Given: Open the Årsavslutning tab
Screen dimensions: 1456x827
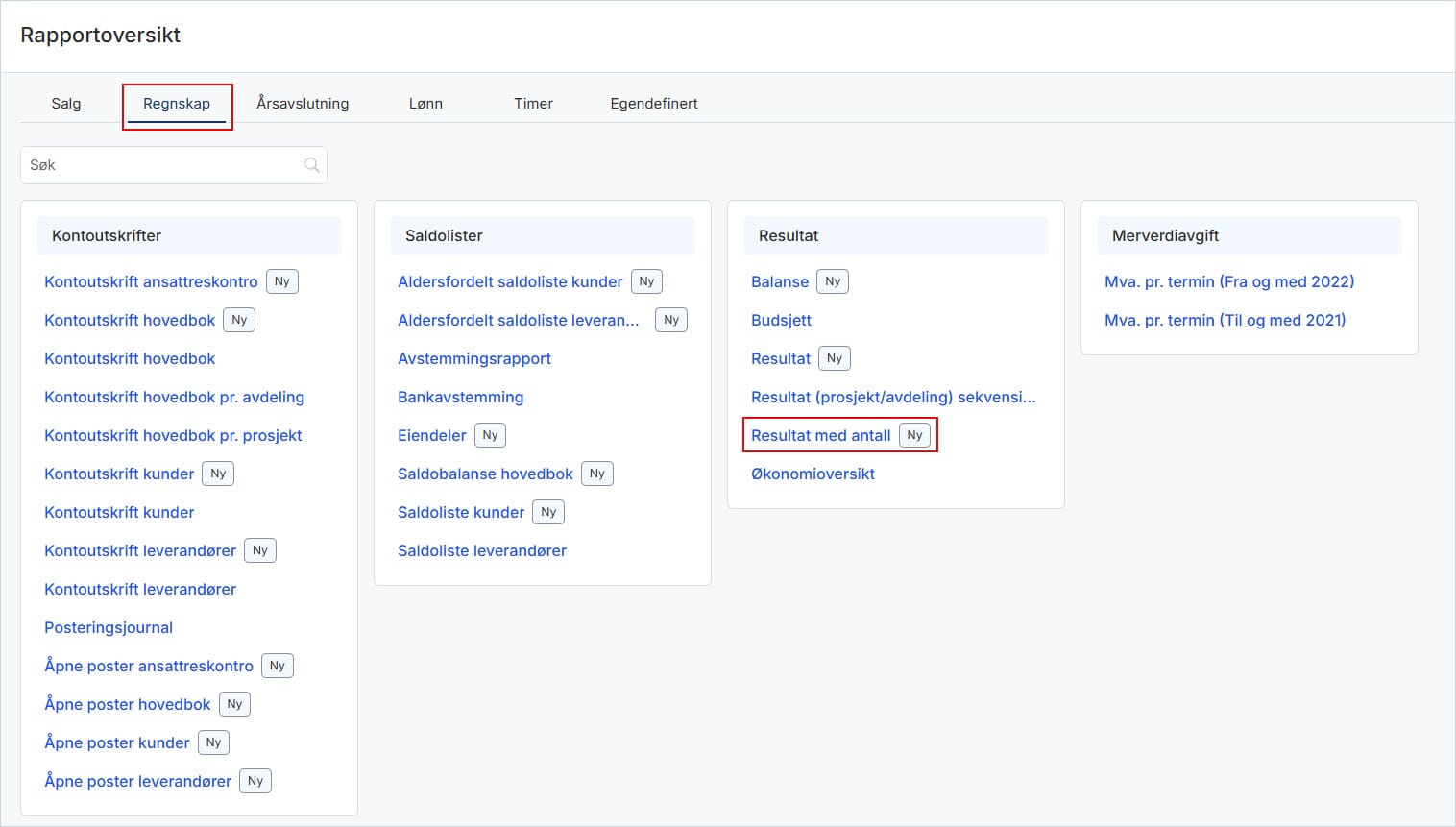Looking at the screenshot, I should point(303,104).
